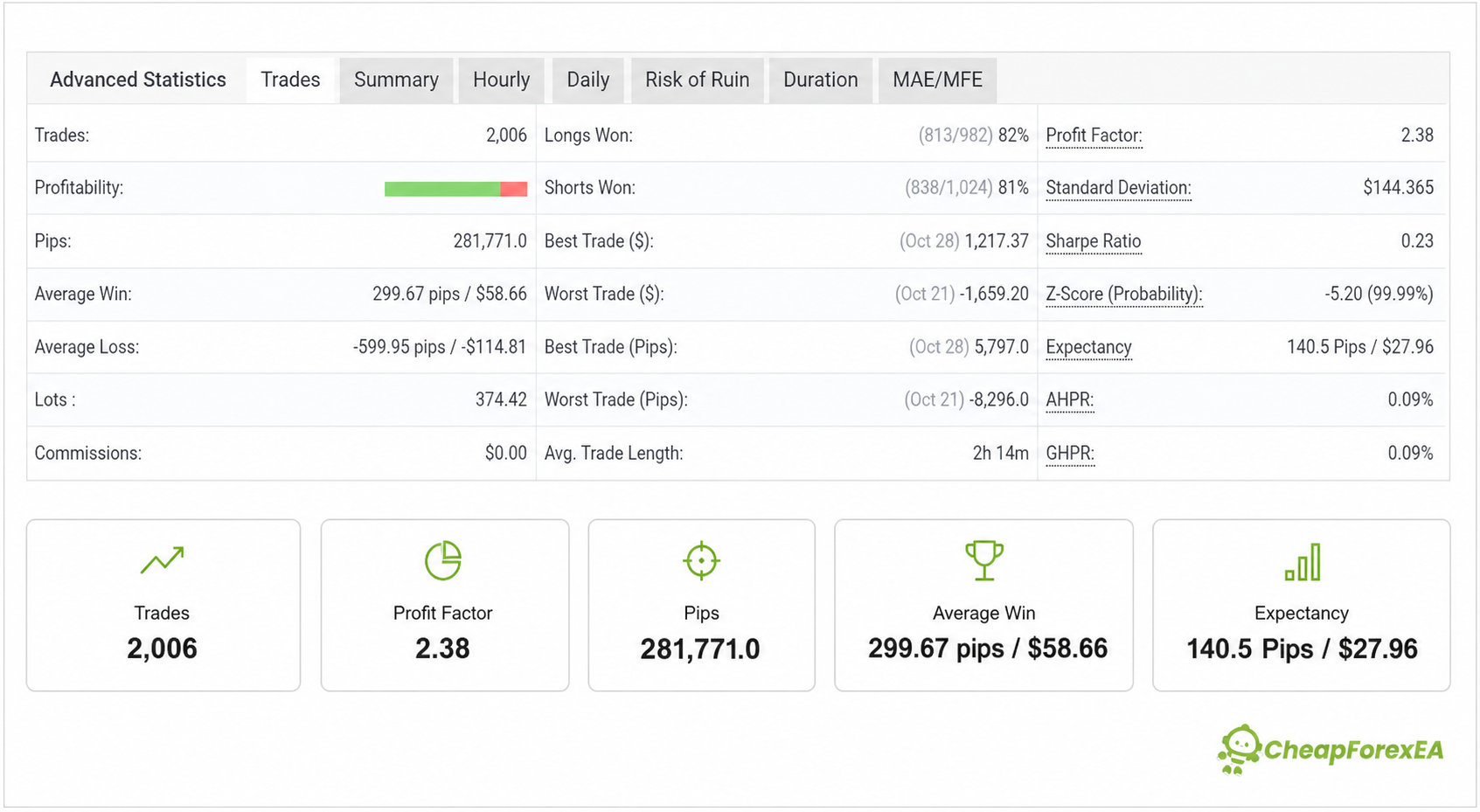Image resolution: width=1480 pixels, height=812 pixels.
Task: Switch to the Summary tab
Action: (396, 80)
